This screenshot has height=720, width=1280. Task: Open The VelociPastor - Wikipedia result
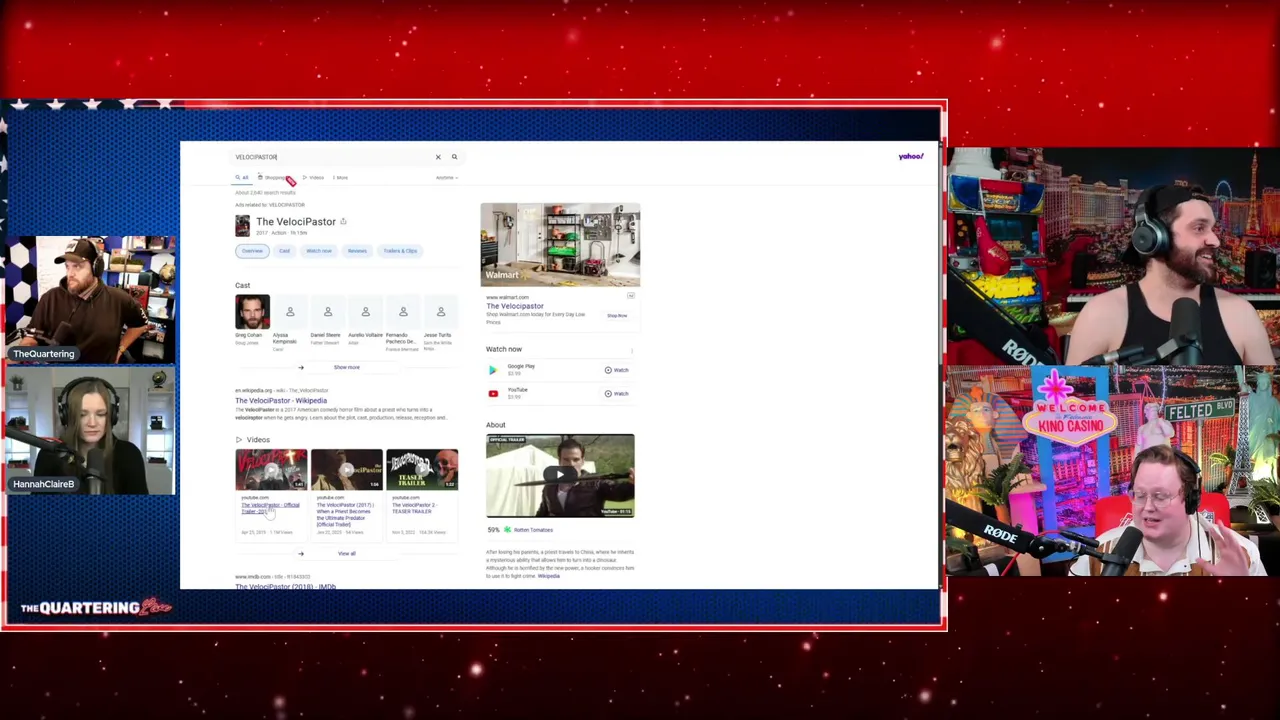coord(281,401)
